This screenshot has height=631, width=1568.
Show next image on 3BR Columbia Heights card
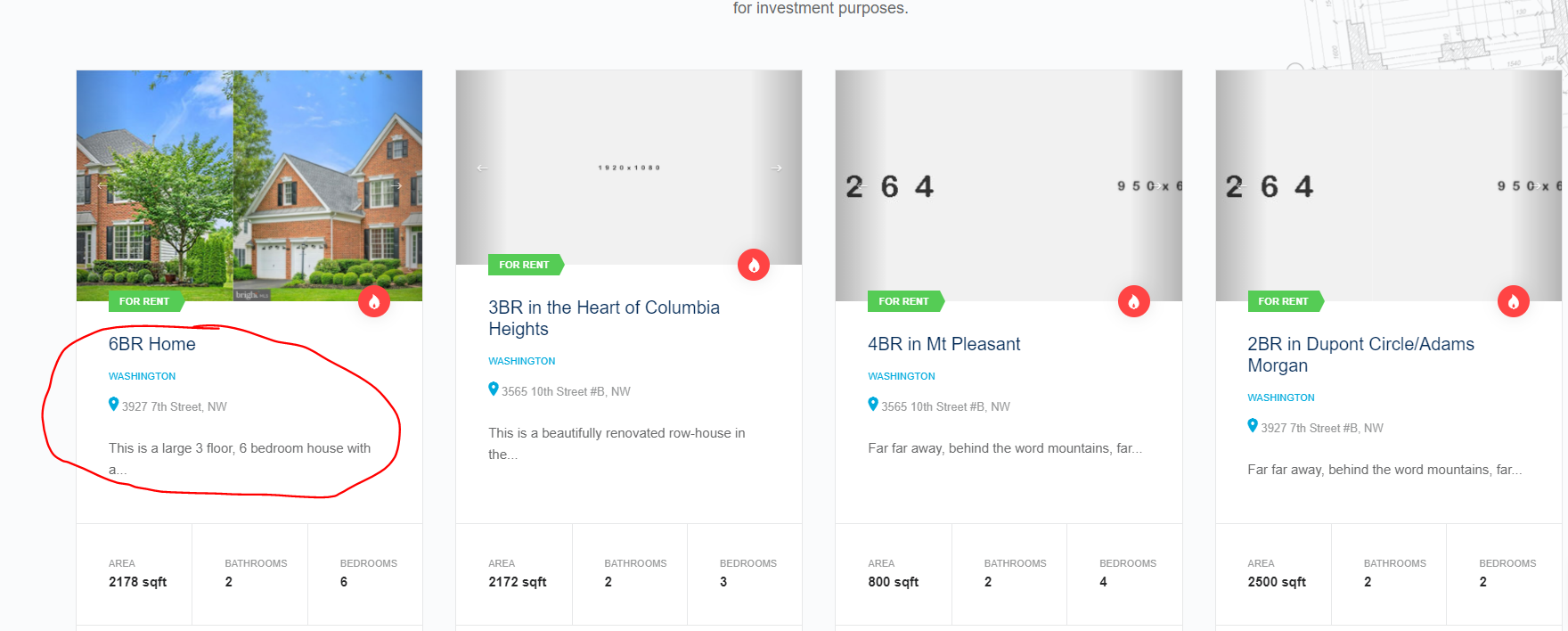777,168
